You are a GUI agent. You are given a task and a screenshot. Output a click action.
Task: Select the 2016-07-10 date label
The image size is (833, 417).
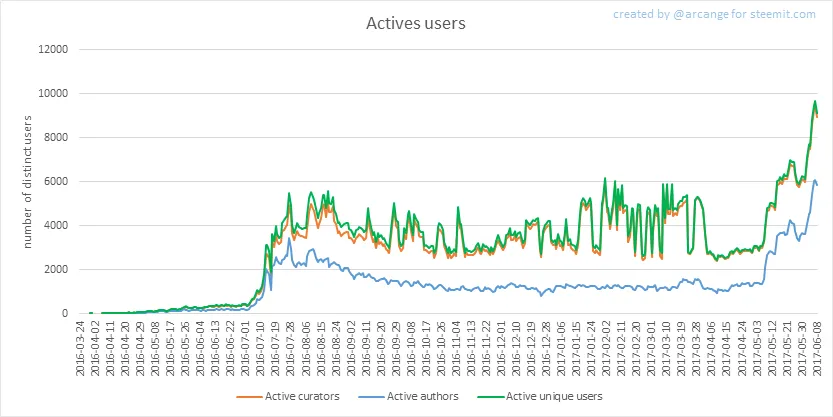pos(261,348)
